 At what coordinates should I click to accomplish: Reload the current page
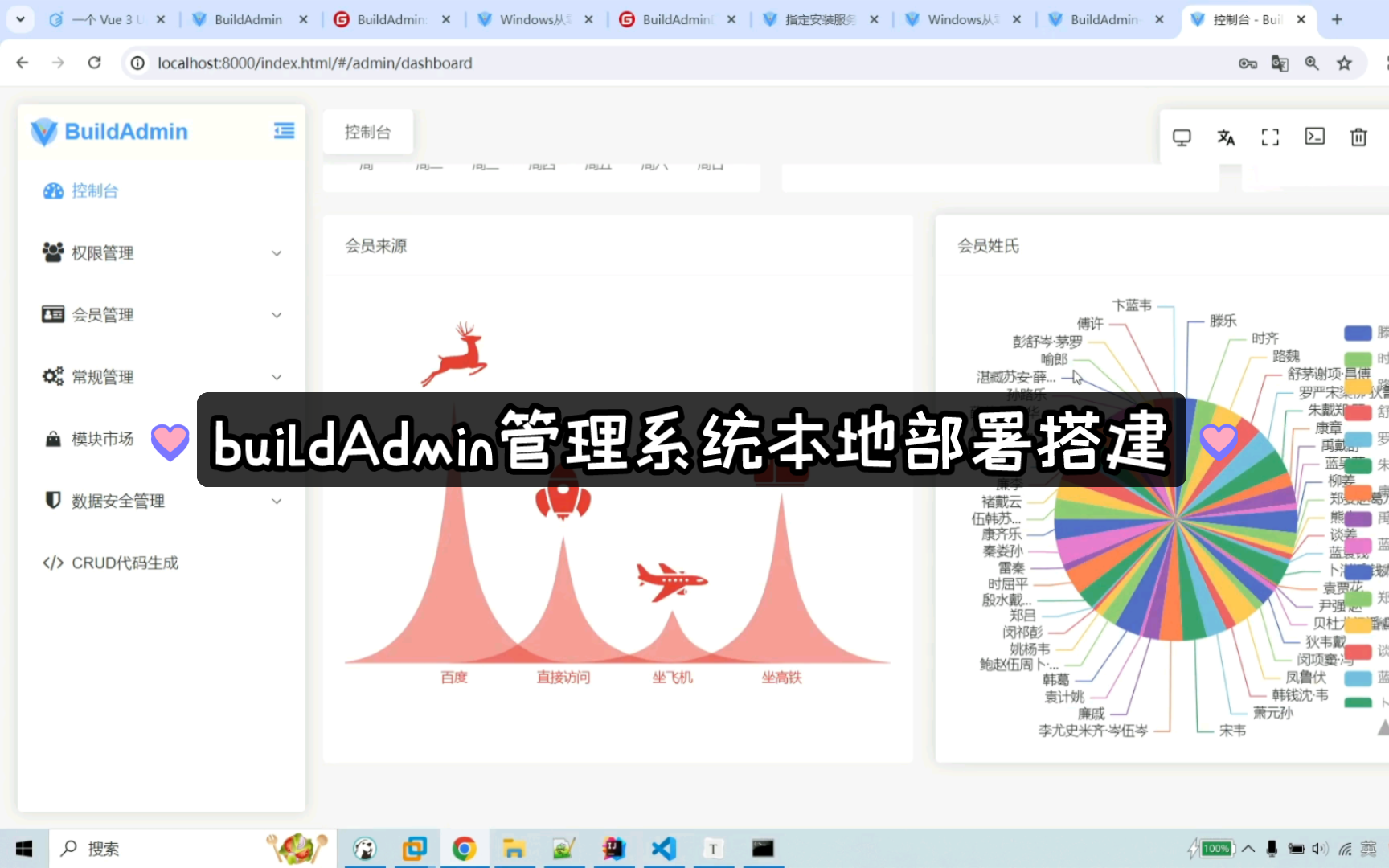pyautogui.click(x=94, y=63)
